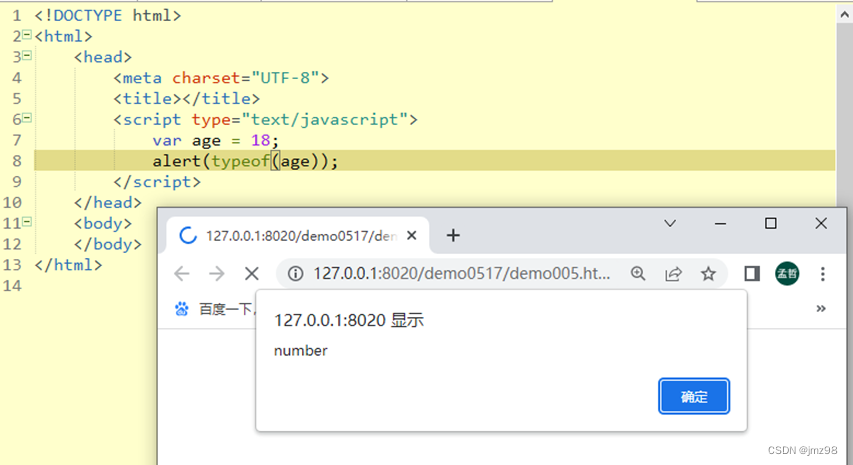Collapse the script fold on line 6
This screenshot has height=465, width=853.
pyautogui.click(x=27, y=118)
